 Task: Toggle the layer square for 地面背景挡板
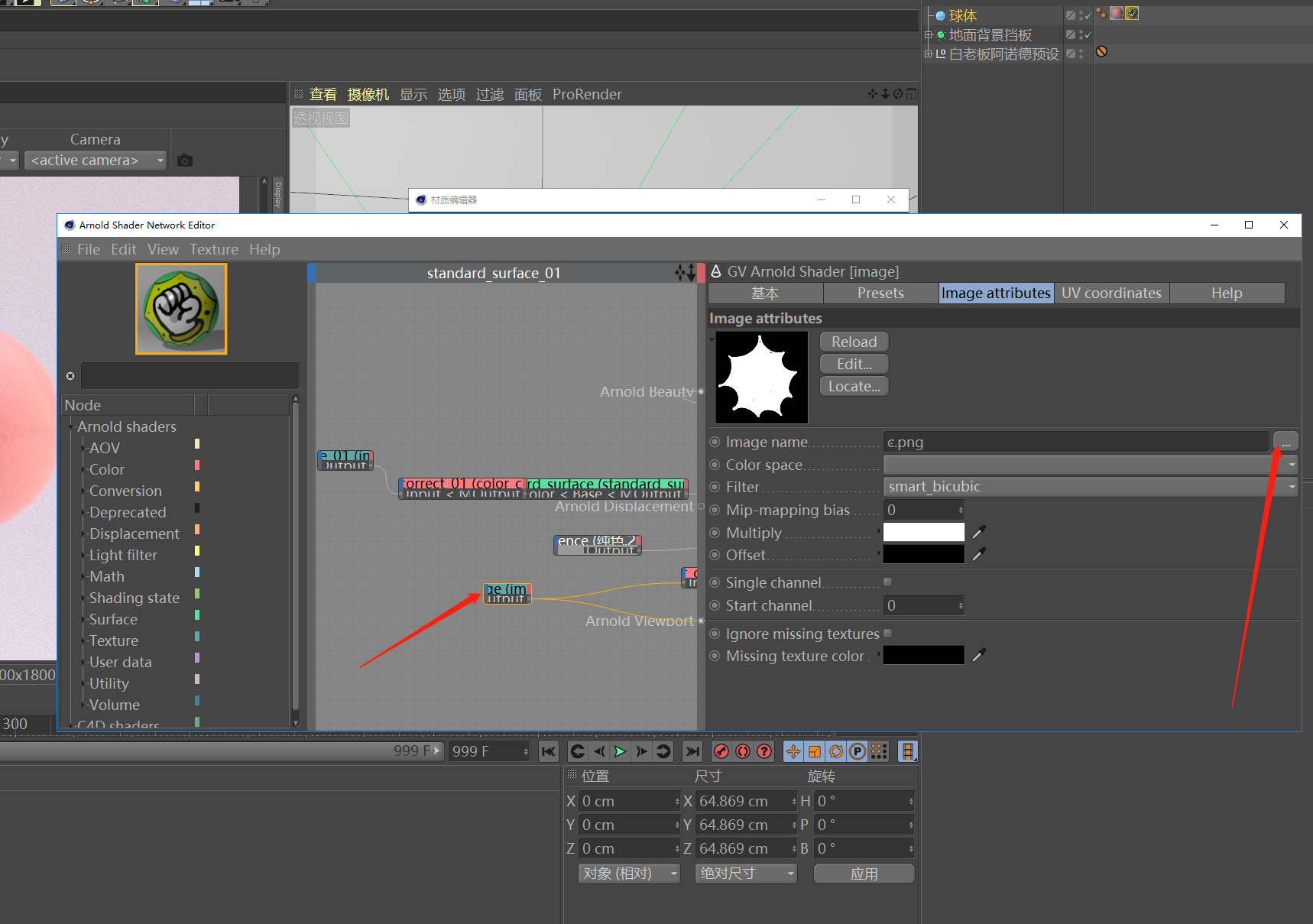(1071, 35)
